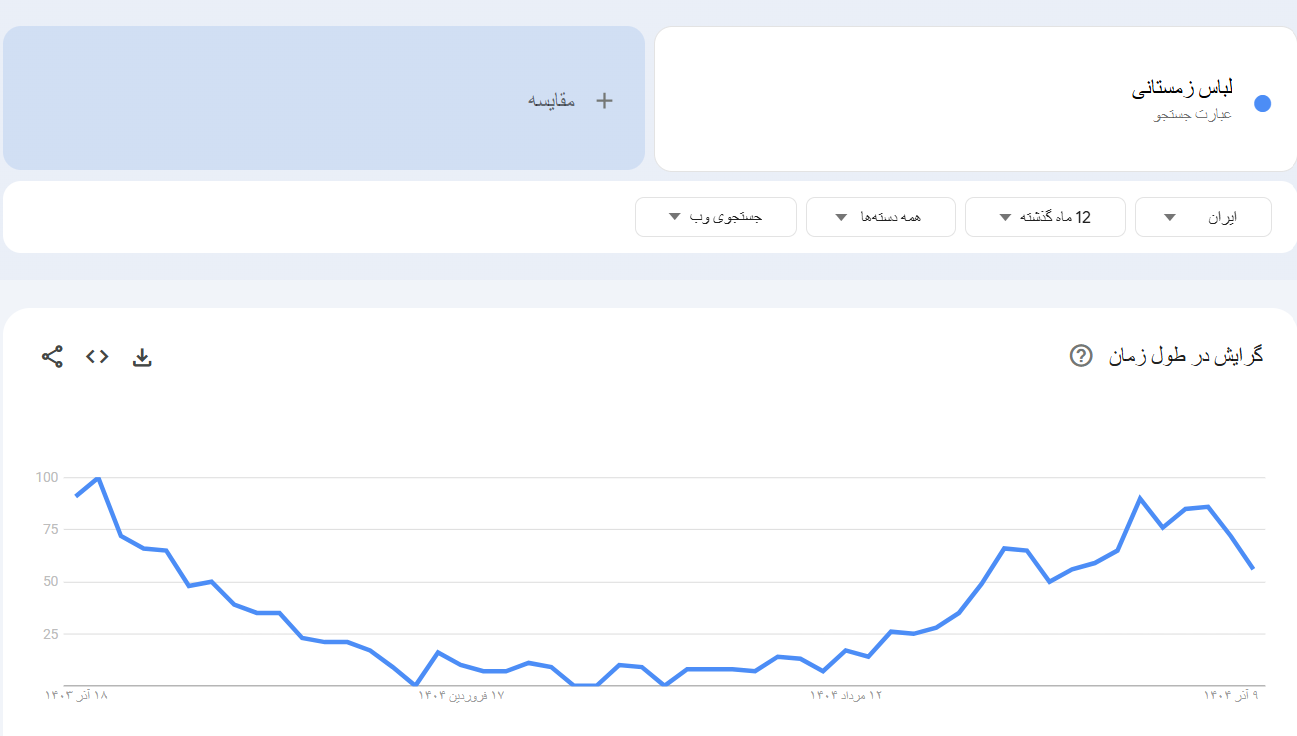Click عبارت جستجو subtitle under search term

click(1193, 114)
